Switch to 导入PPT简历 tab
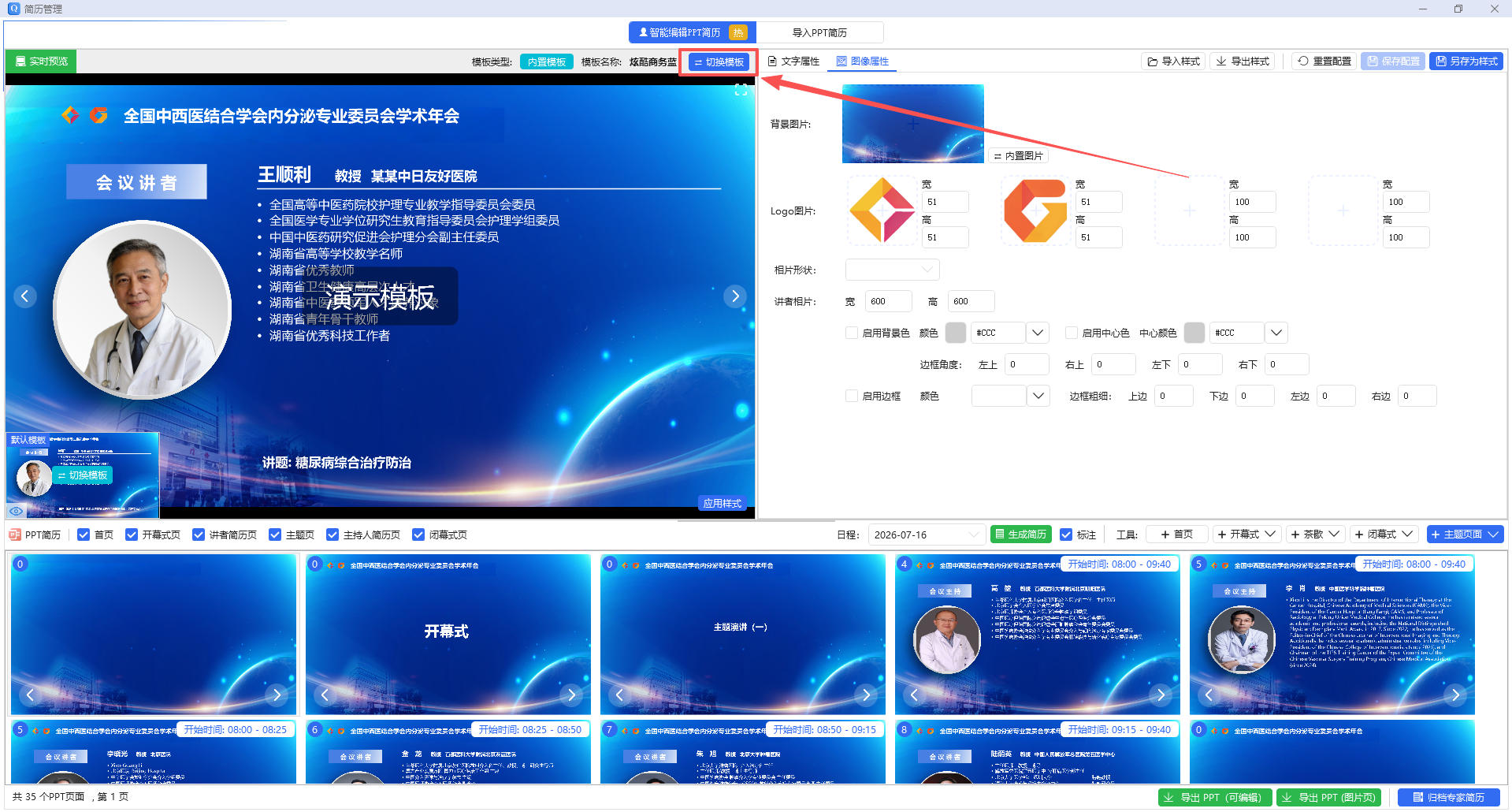 819,32
